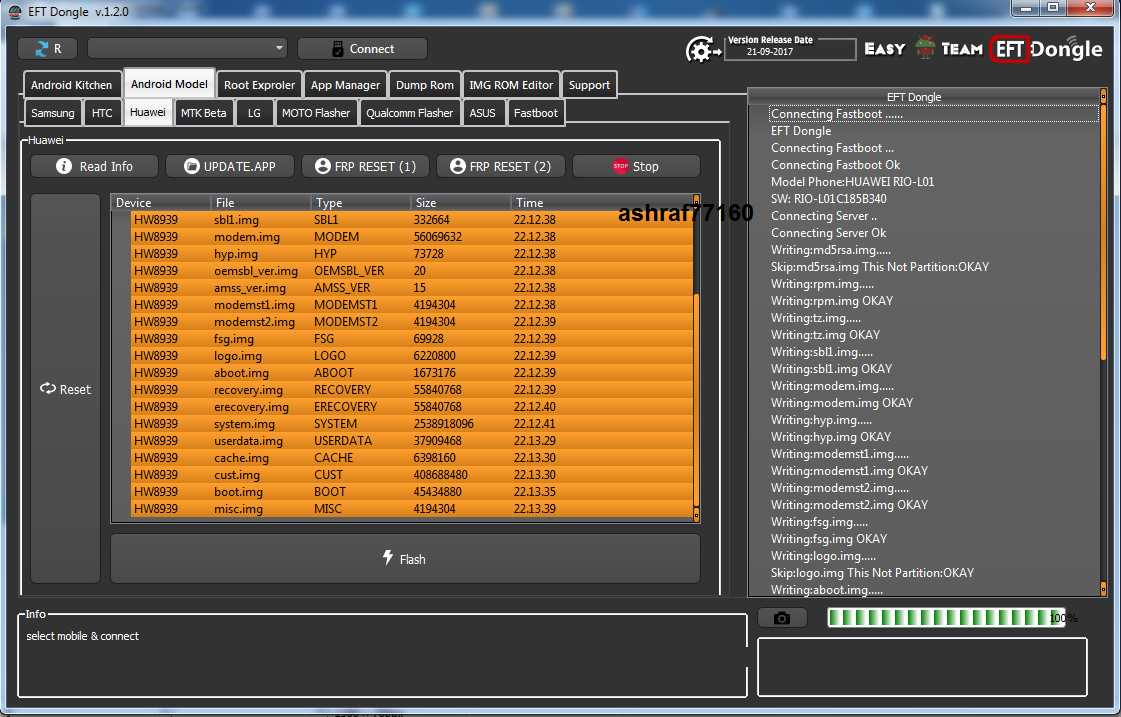Select the system.img row
Screen dimensions: 1121x717
pos(412,424)
